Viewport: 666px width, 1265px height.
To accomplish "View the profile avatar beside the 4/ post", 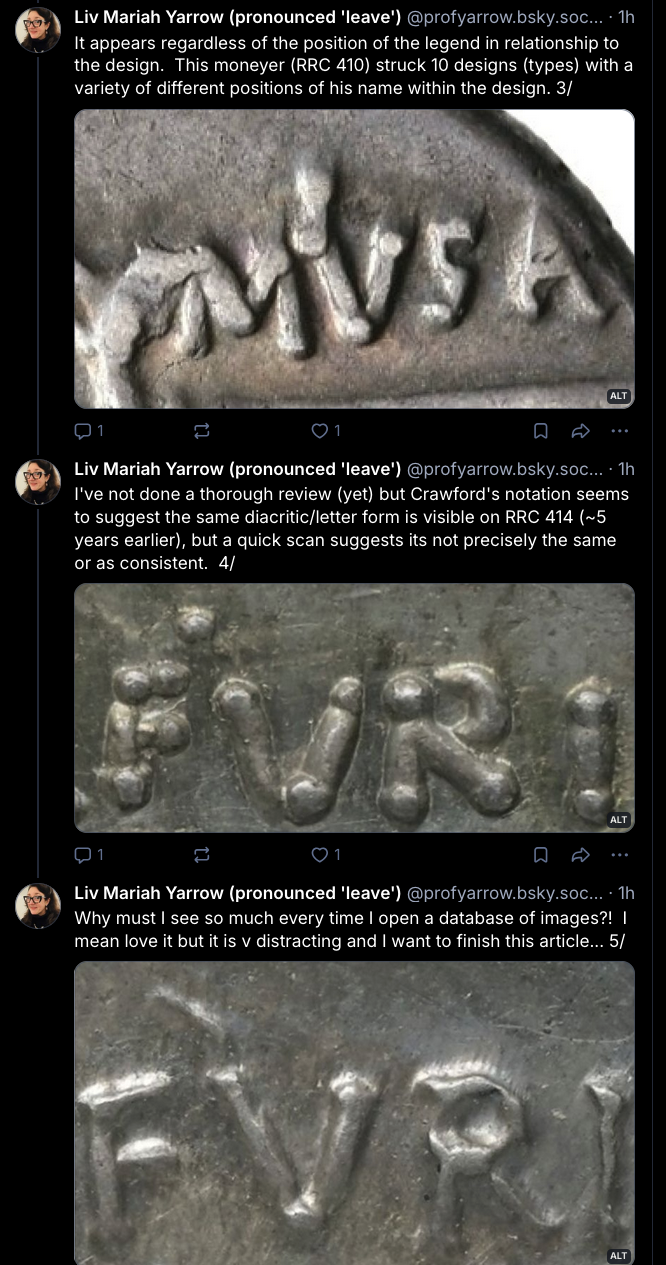I will 38,483.
